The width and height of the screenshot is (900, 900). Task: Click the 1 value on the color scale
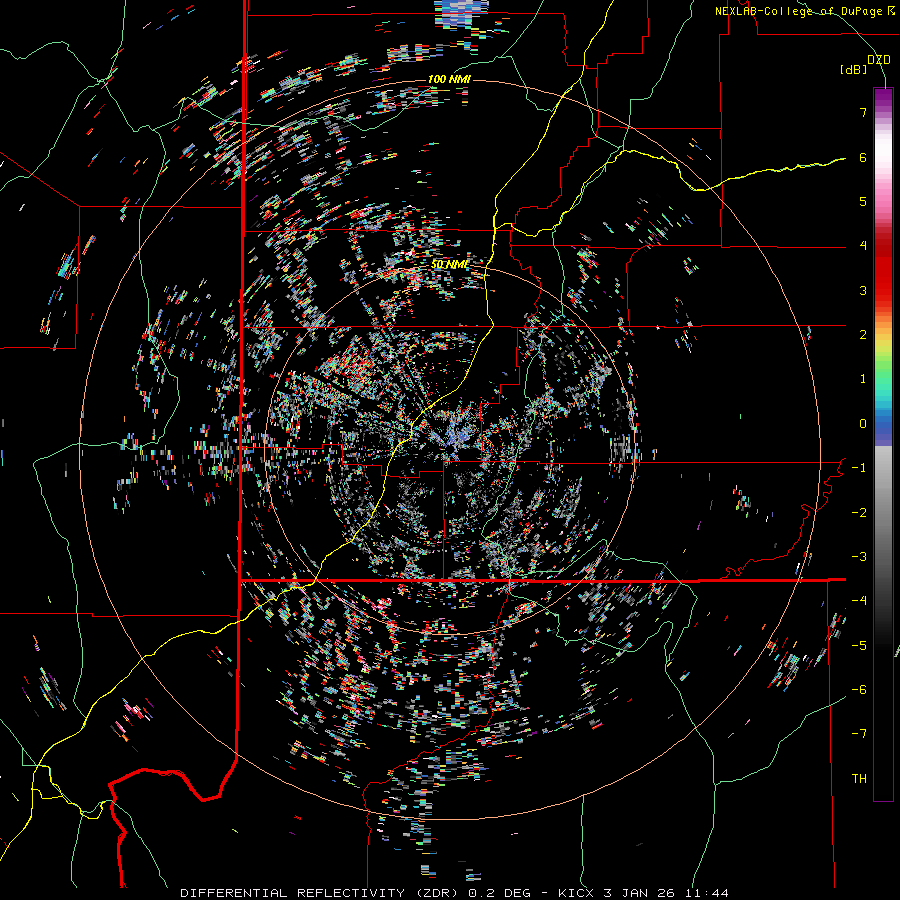863,379
